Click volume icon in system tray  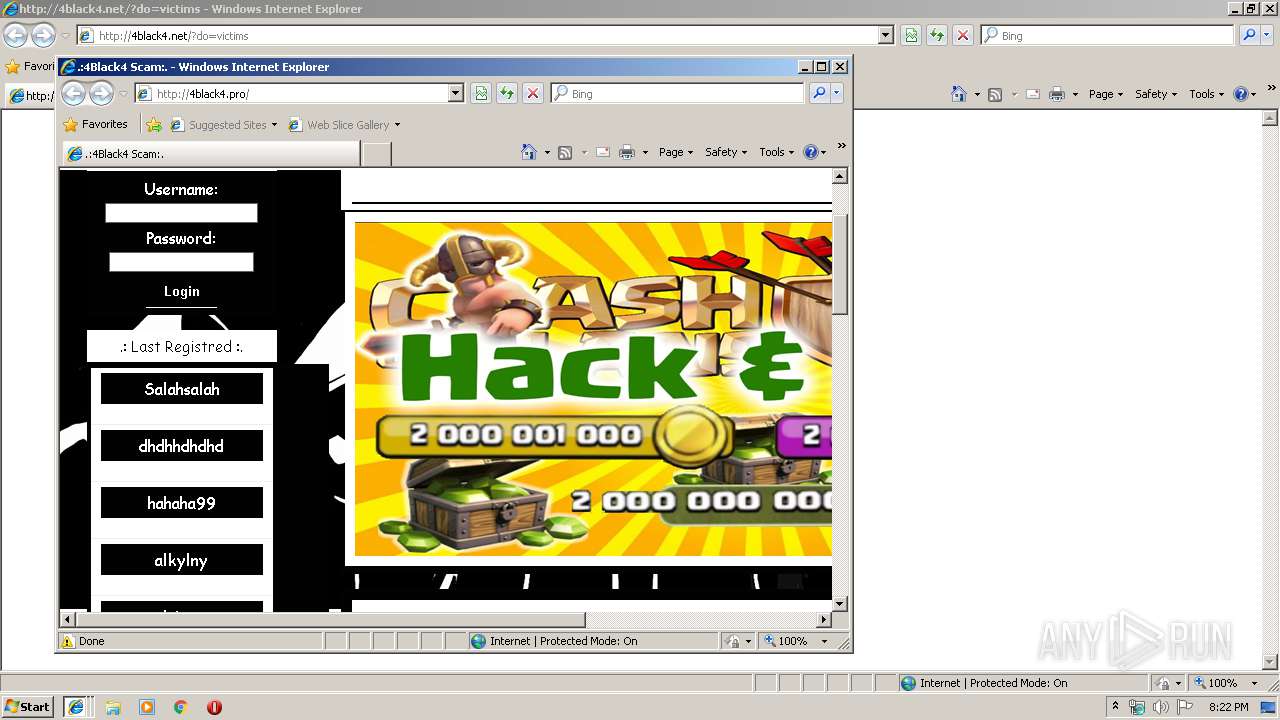coord(1160,707)
